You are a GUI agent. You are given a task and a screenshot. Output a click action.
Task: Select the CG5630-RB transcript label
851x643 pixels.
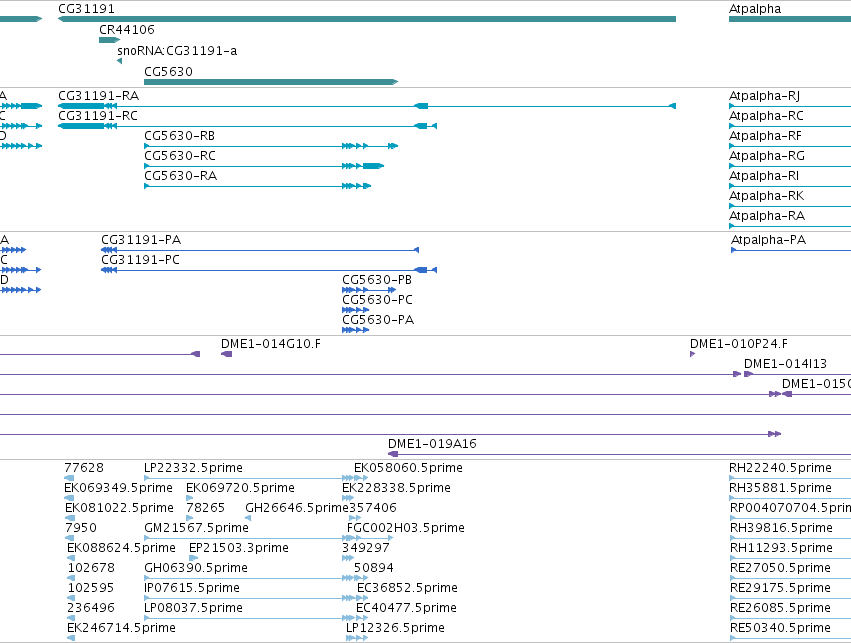179,136
